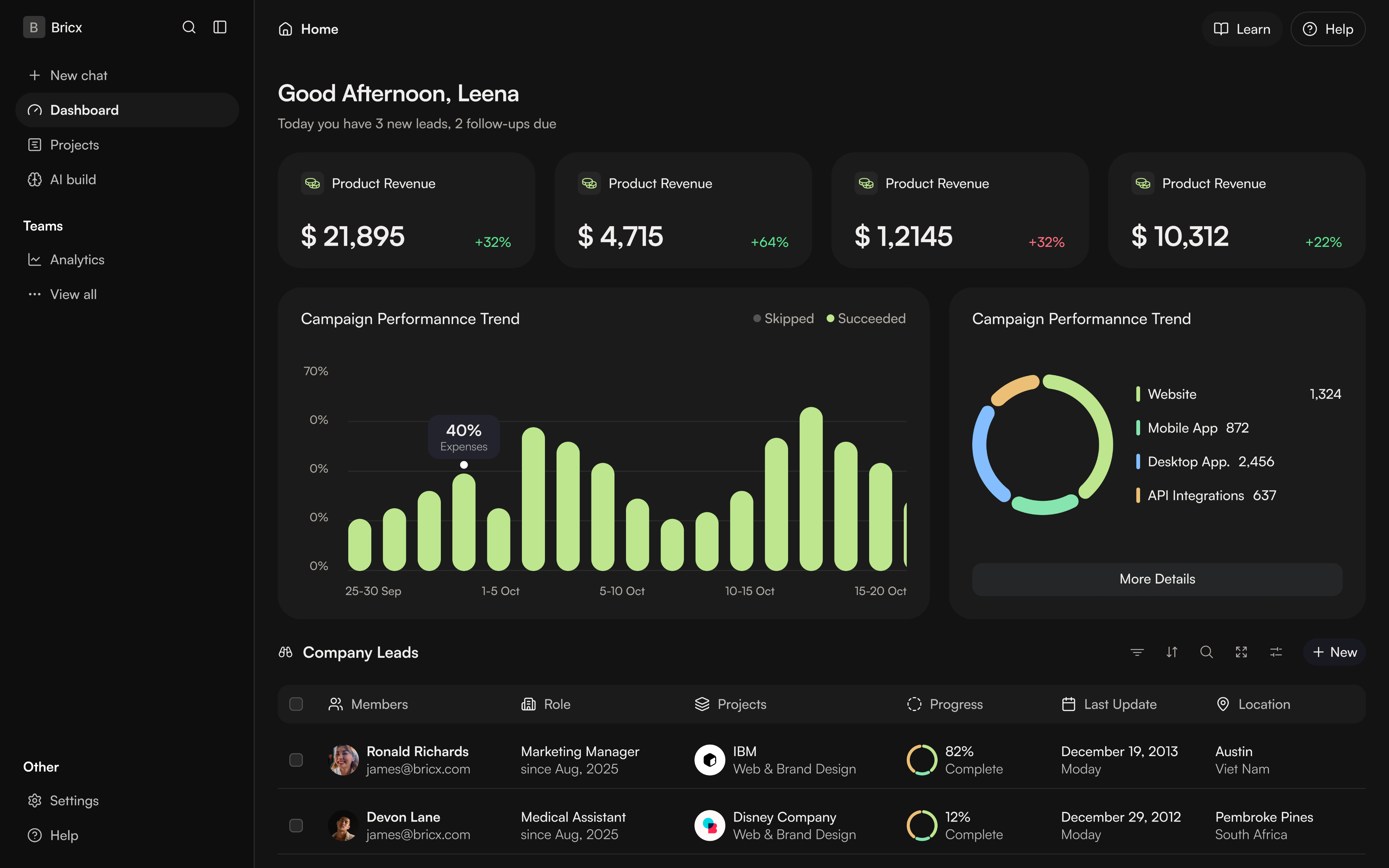Click james@bricx.com under Devon Lane
Viewport: 1389px width, 868px height.
(418, 835)
